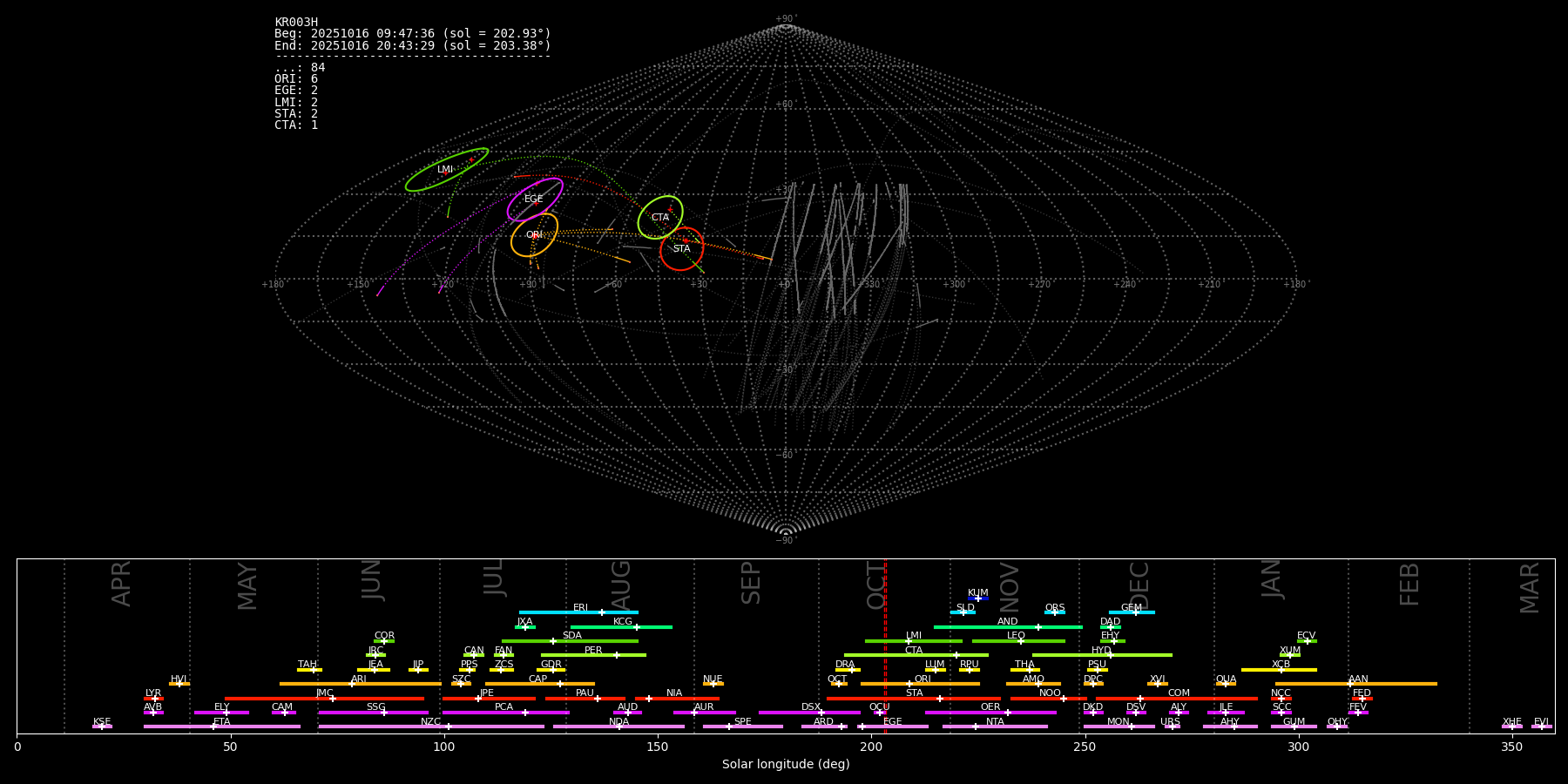Click the orange ORI radiant label on sky map
The height and width of the screenshot is (784, 1568).
click(534, 235)
